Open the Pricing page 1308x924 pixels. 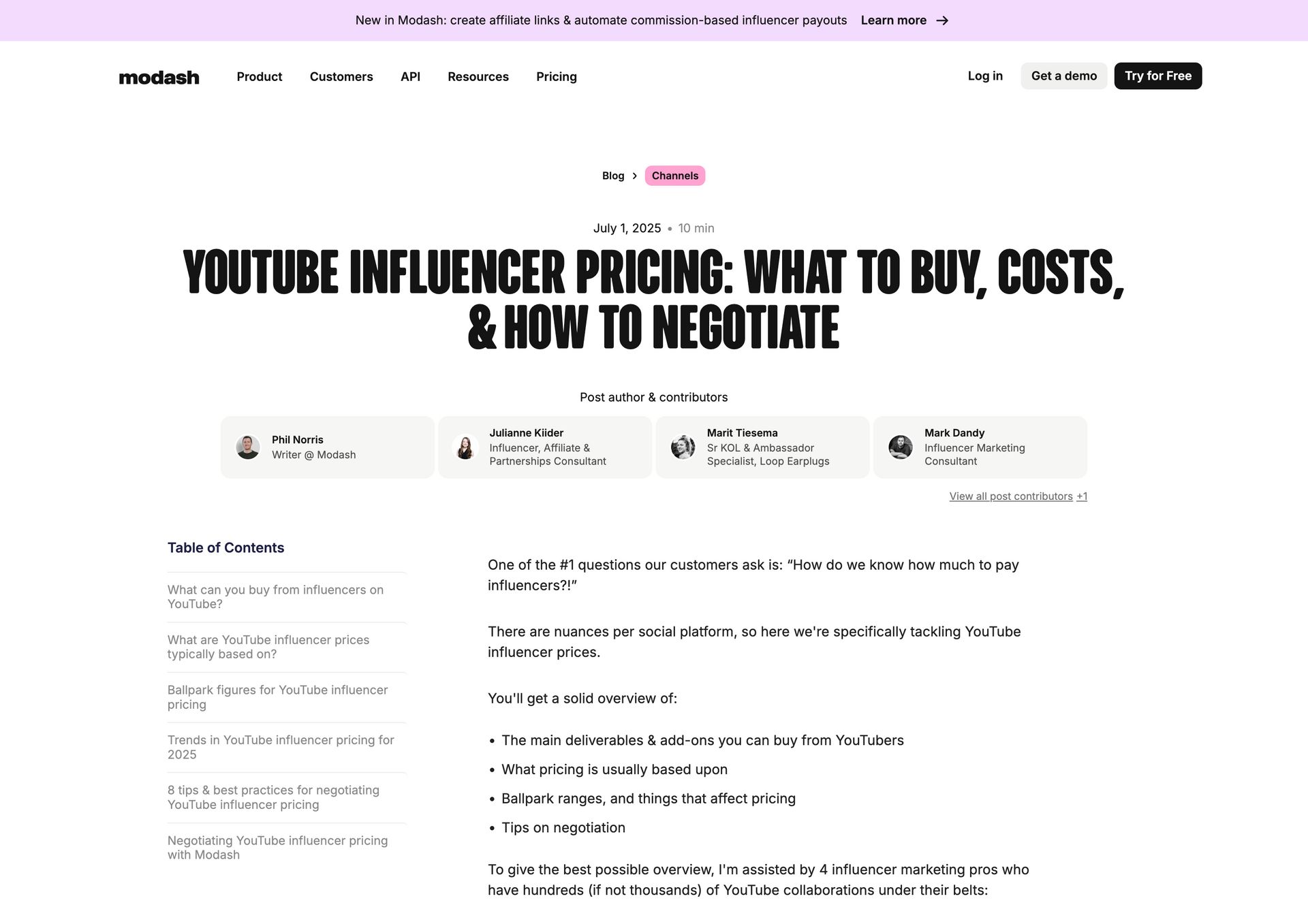(x=556, y=77)
